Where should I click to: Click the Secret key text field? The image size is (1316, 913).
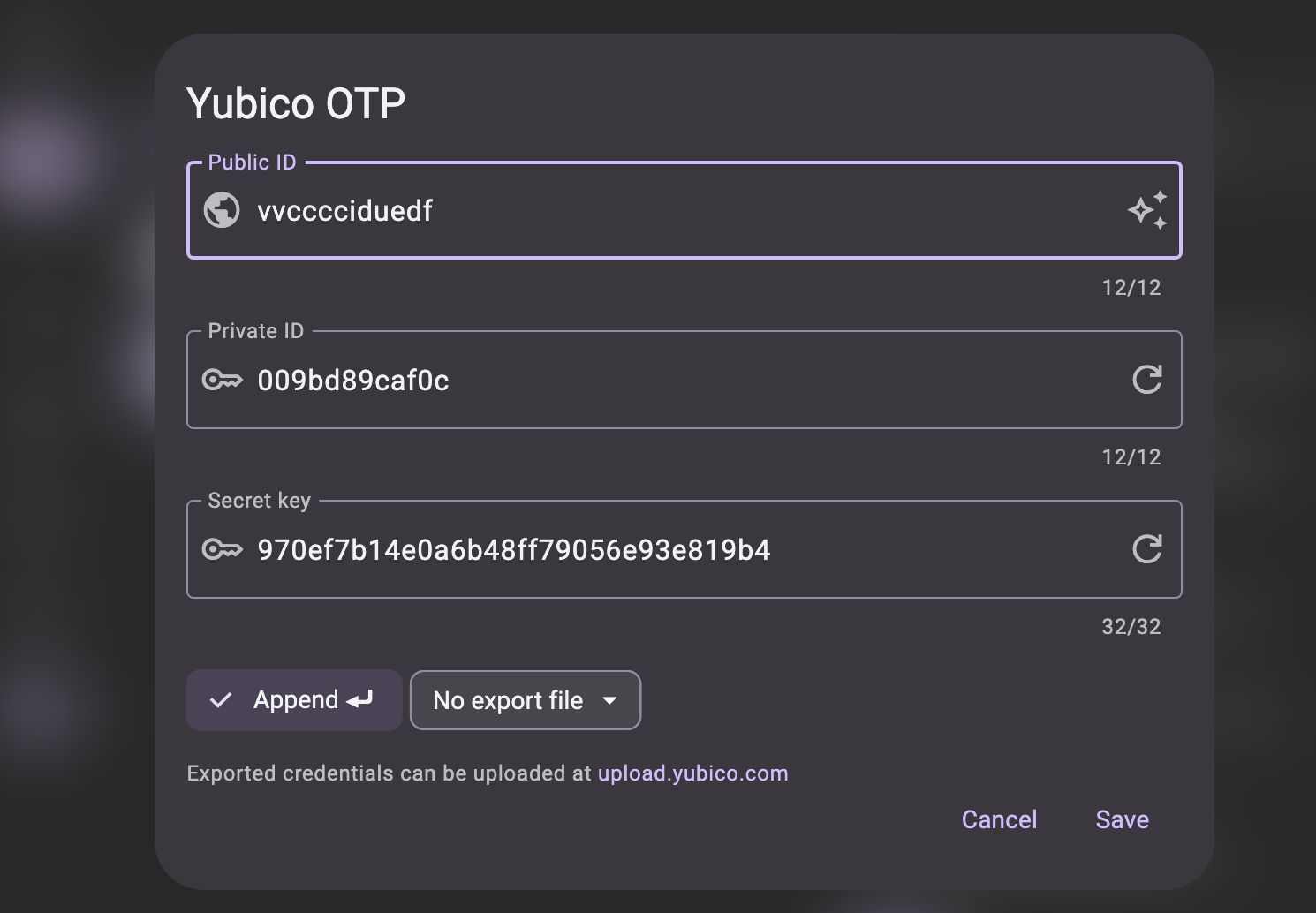pos(618,549)
